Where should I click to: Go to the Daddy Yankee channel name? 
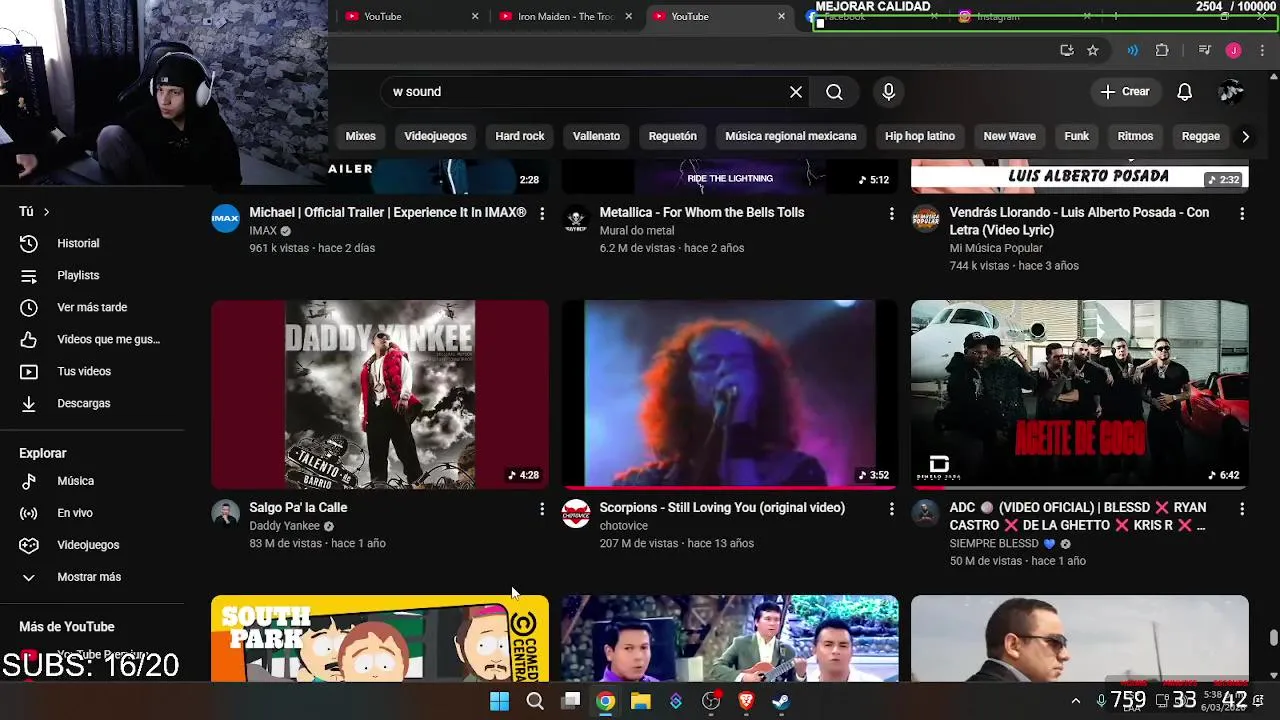pos(285,526)
